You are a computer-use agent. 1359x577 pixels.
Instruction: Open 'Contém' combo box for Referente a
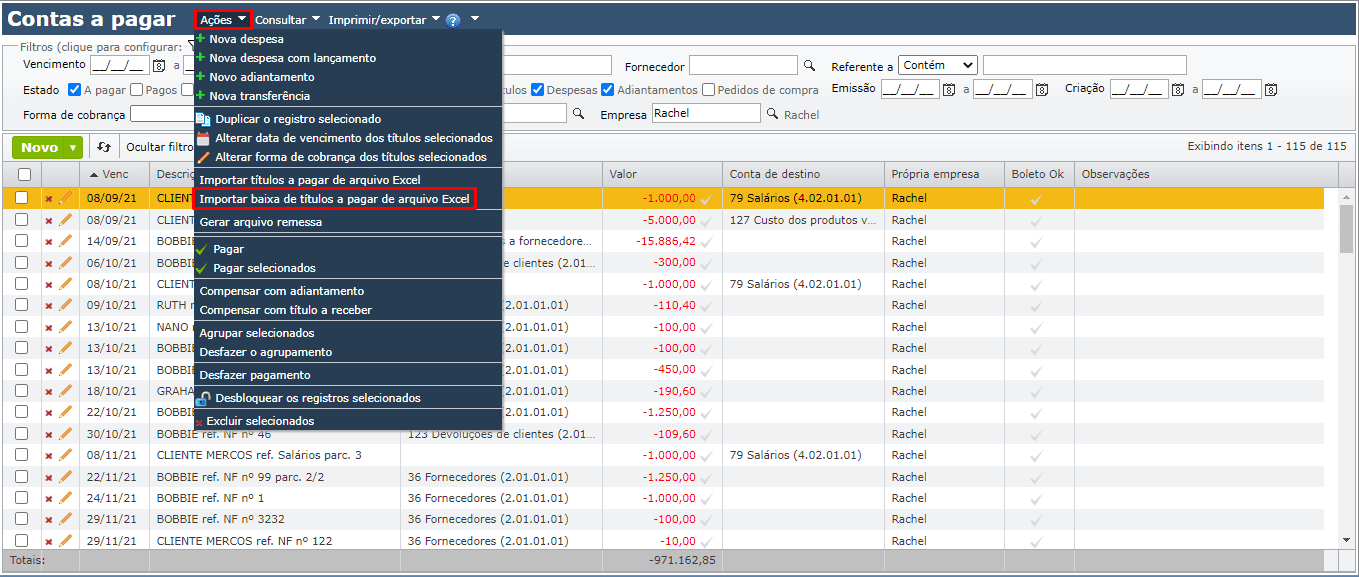tap(938, 65)
